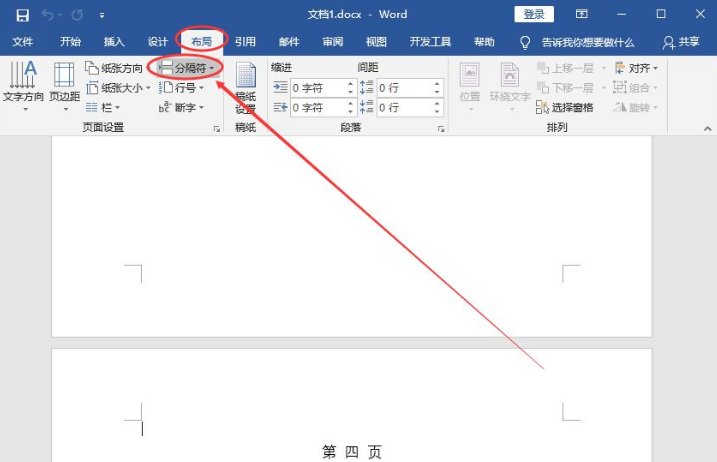Image resolution: width=717 pixels, height=462 pixels.
Task: Click the left indent icon
Action: (x=280, y=87)
